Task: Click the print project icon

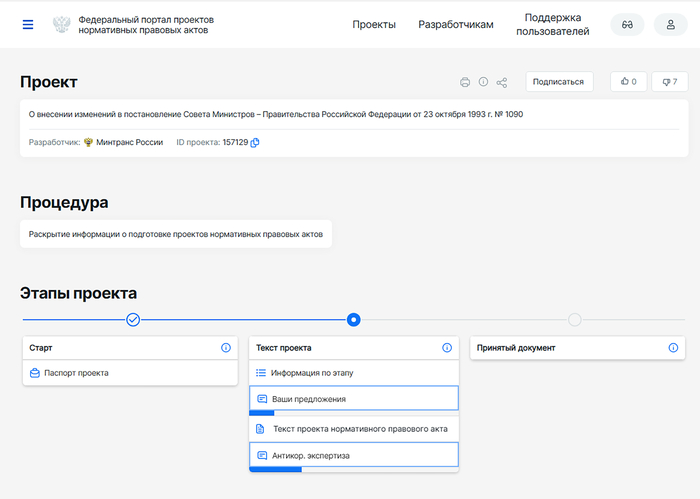Action: (465, 82)
